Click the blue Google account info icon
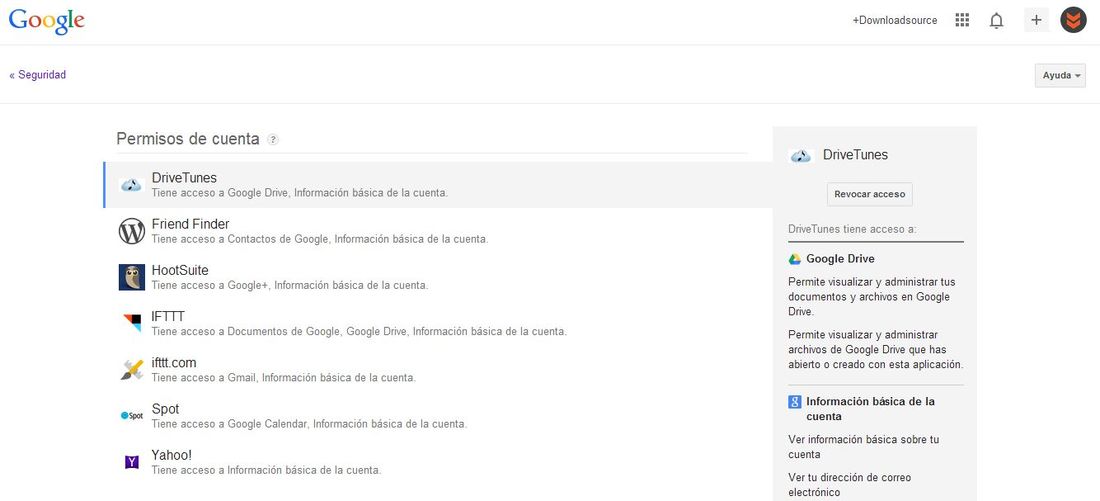1100x501 pixels. pyautogui.click(x=795, y=402)
